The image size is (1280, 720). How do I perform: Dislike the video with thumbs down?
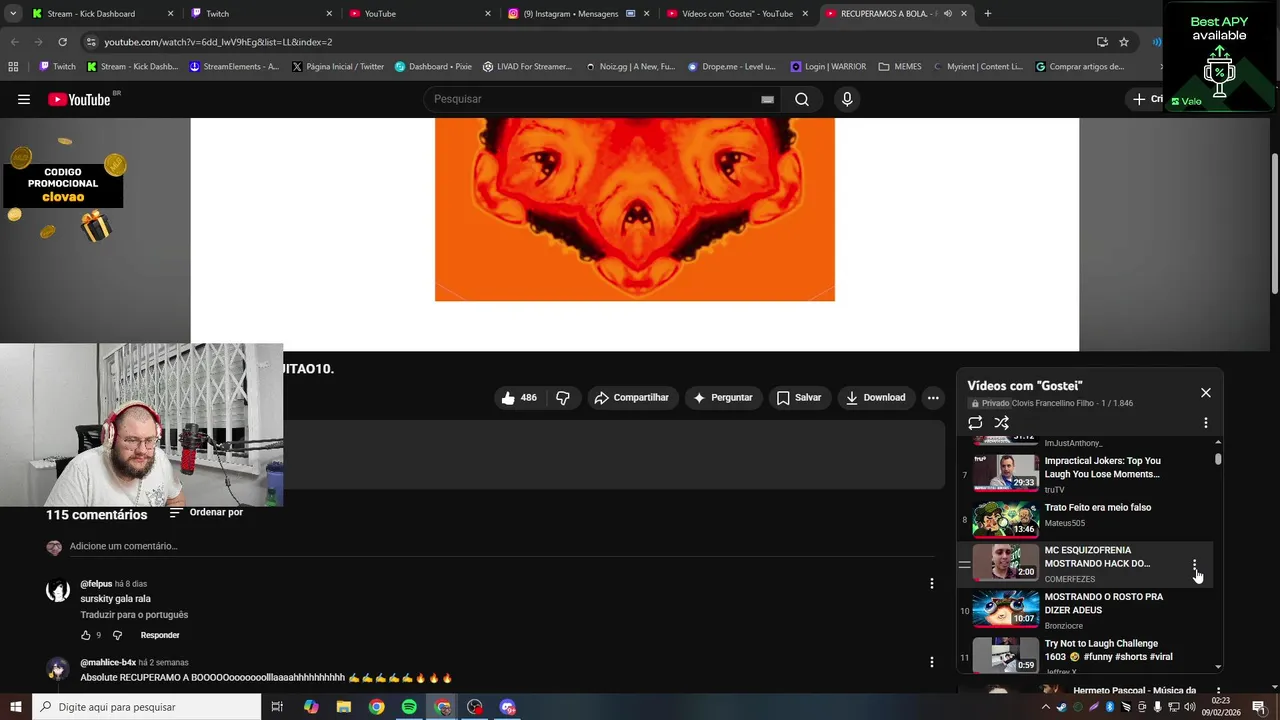(563, 398)
